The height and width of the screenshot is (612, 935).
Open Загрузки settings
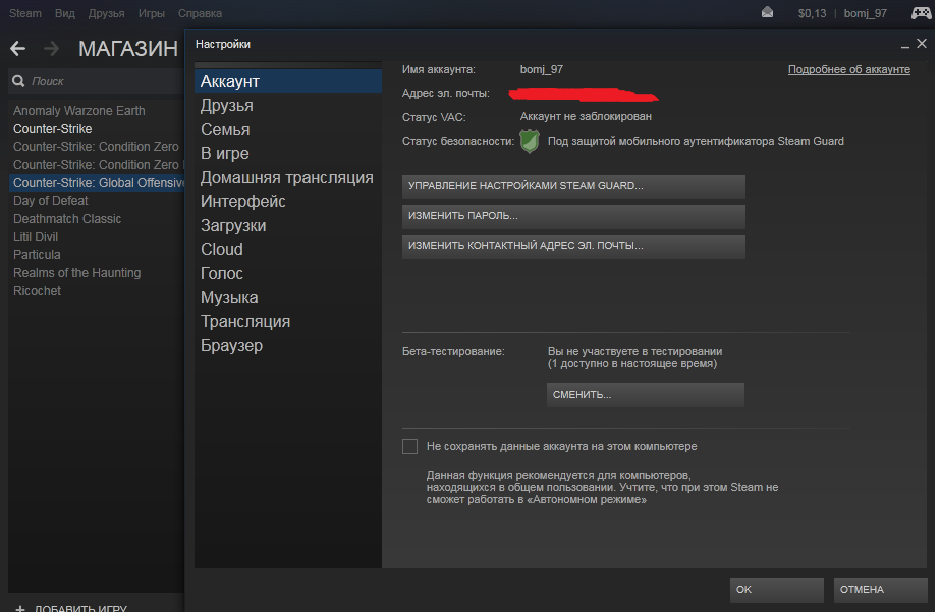(288, 225)
